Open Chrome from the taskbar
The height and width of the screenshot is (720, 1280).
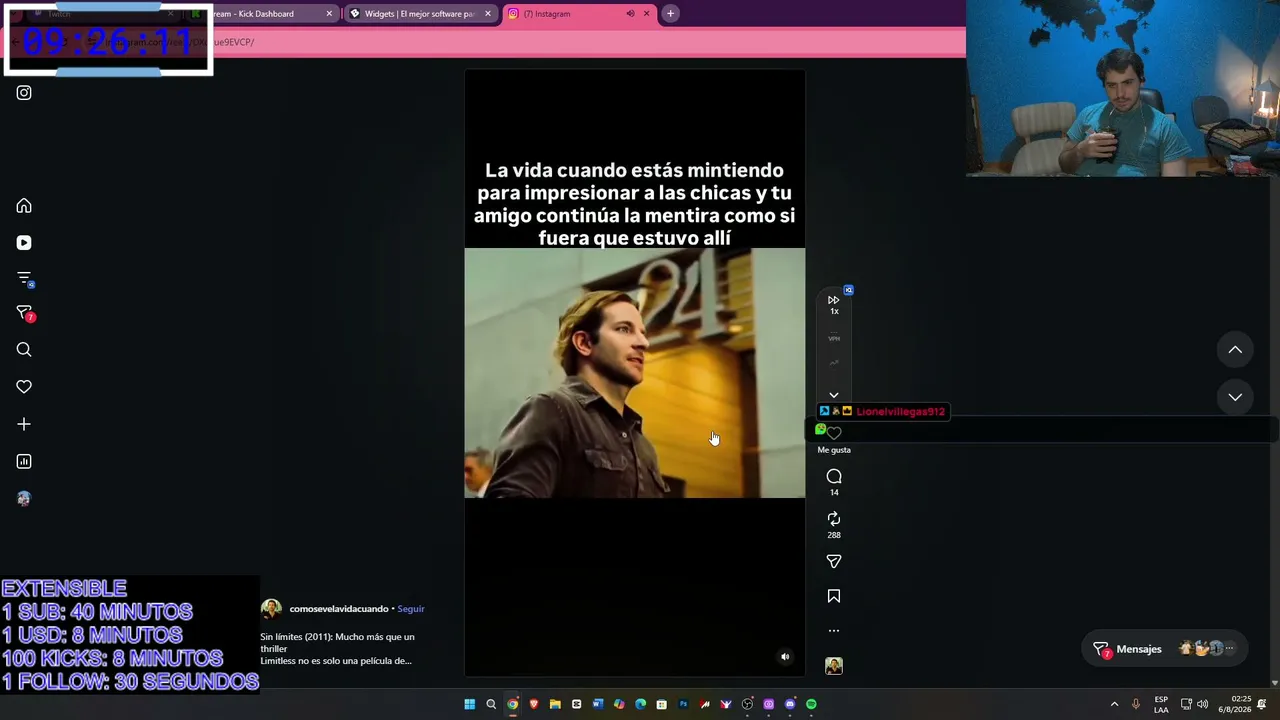tap(512, 704)
